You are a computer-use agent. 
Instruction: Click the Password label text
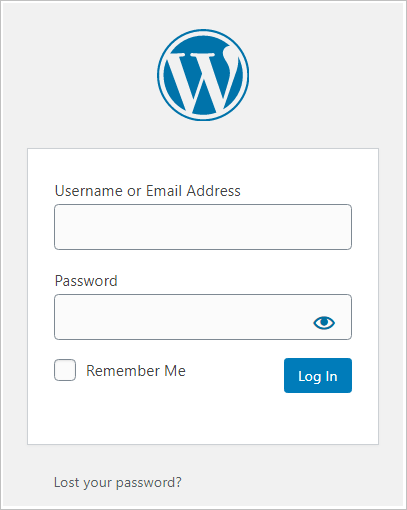pyautogui.click(x=86, y=281)
